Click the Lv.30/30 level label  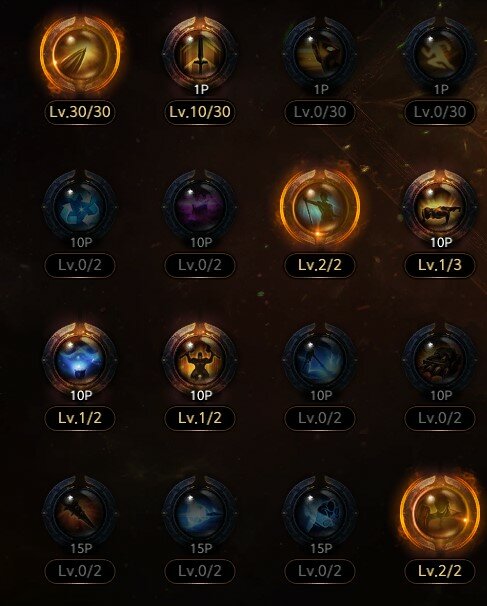click(80, 112)
